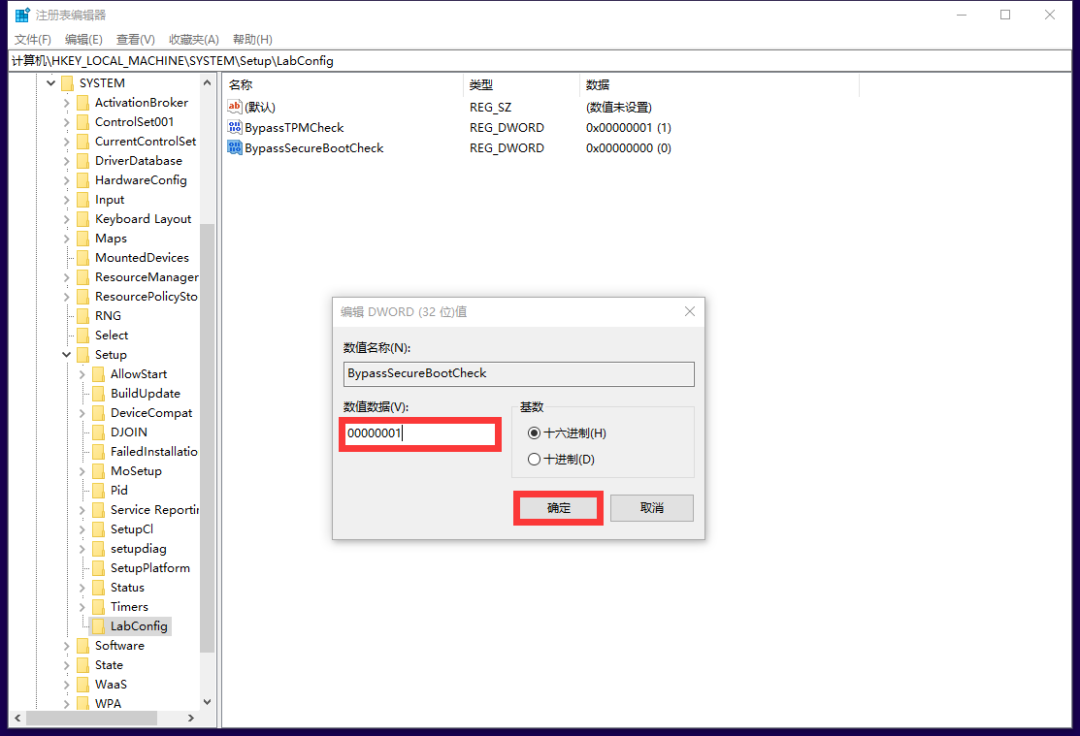The width and height of the screenshot is (1080, 736).
Task: Click the 数值数据 value input field
Action: click(x=419, y=435)
